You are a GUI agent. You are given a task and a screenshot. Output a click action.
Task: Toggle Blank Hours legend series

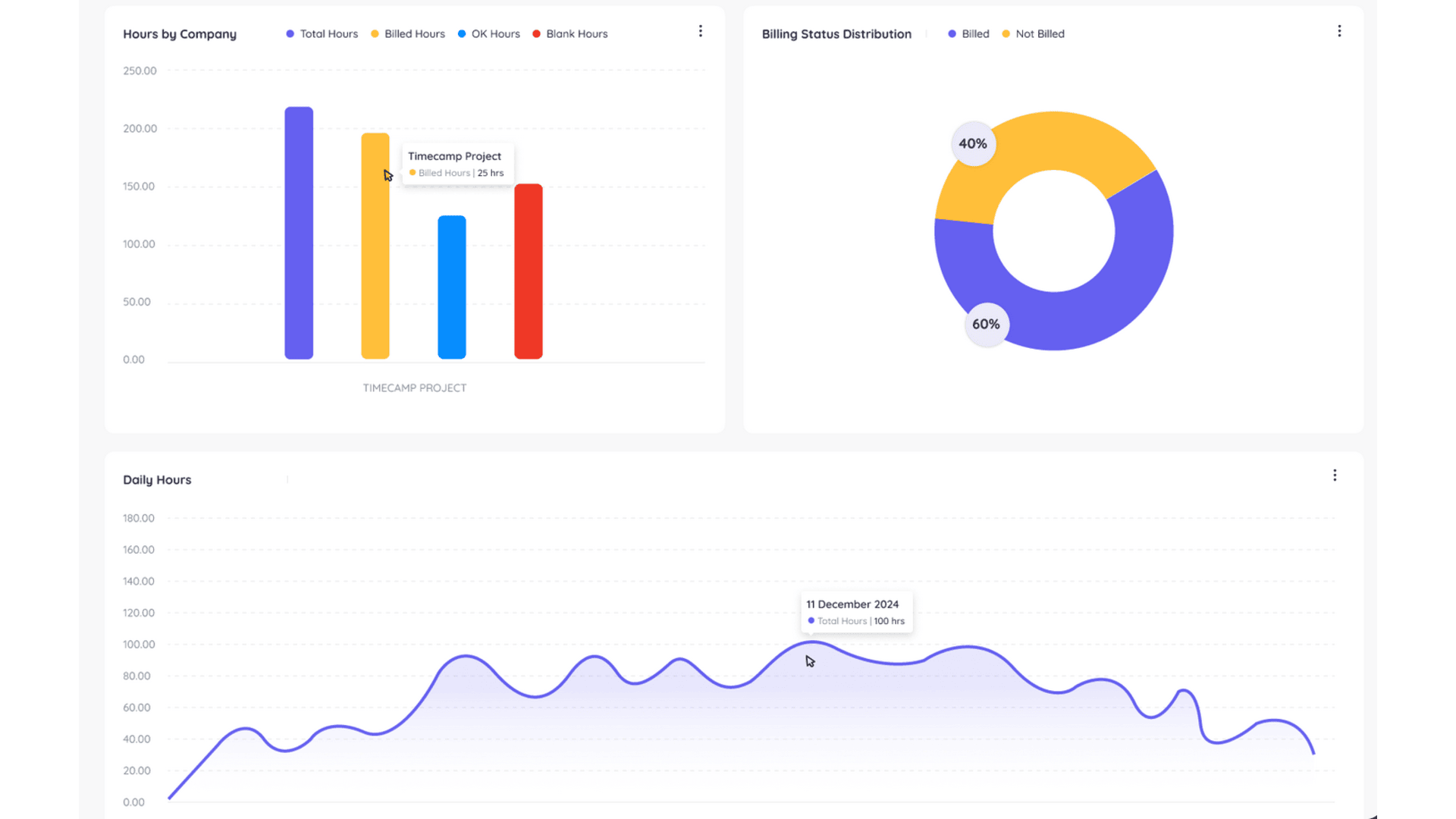[570, 34]
